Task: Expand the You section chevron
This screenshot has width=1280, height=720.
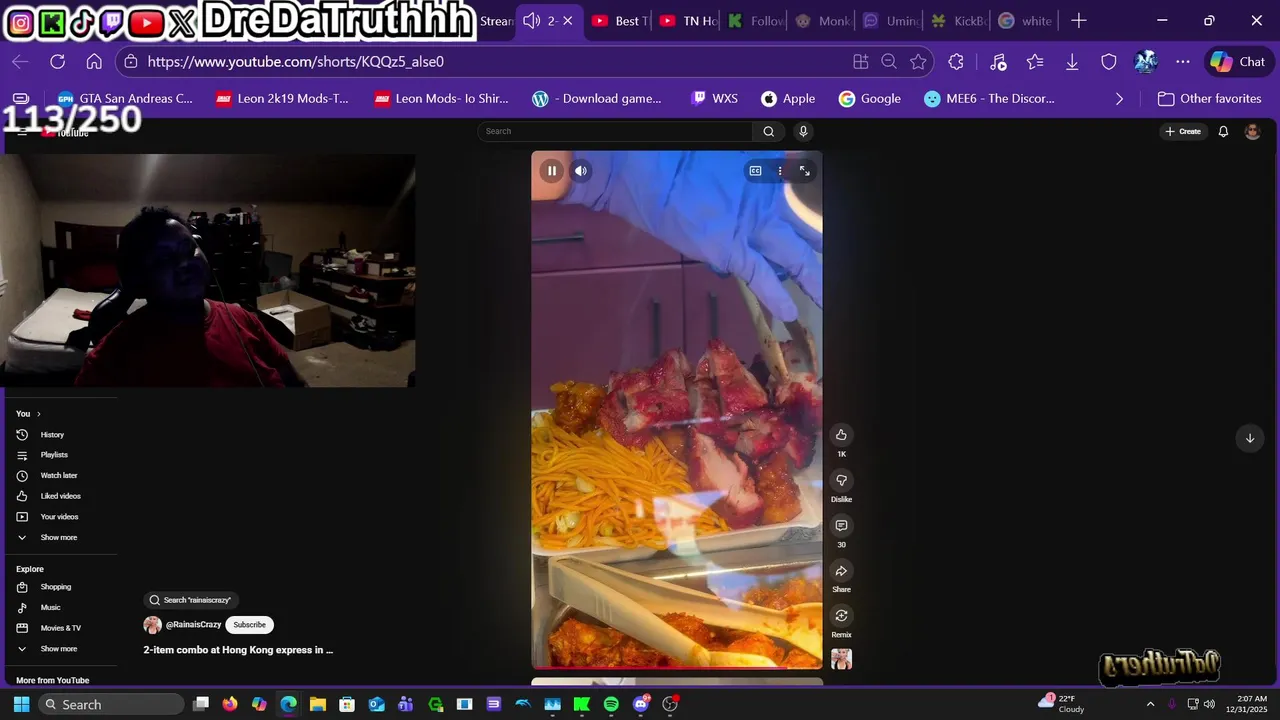Action: point(39,414)
